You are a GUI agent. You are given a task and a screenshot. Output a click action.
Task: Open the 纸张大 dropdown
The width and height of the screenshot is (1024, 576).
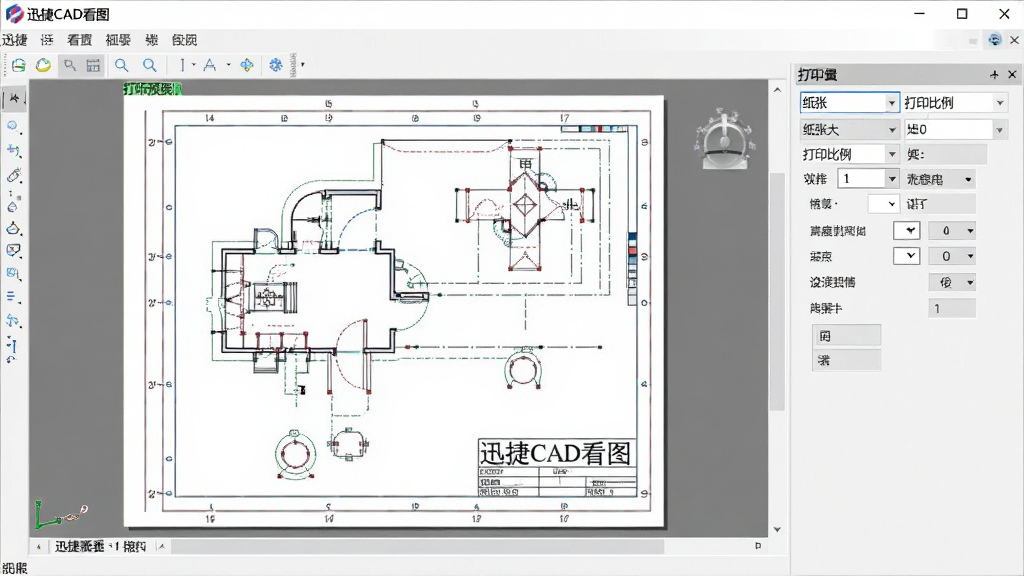coord(850,129)
